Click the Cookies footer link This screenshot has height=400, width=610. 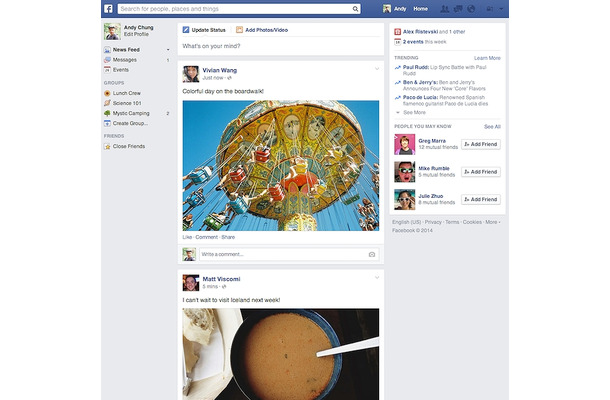pos(472,222)
